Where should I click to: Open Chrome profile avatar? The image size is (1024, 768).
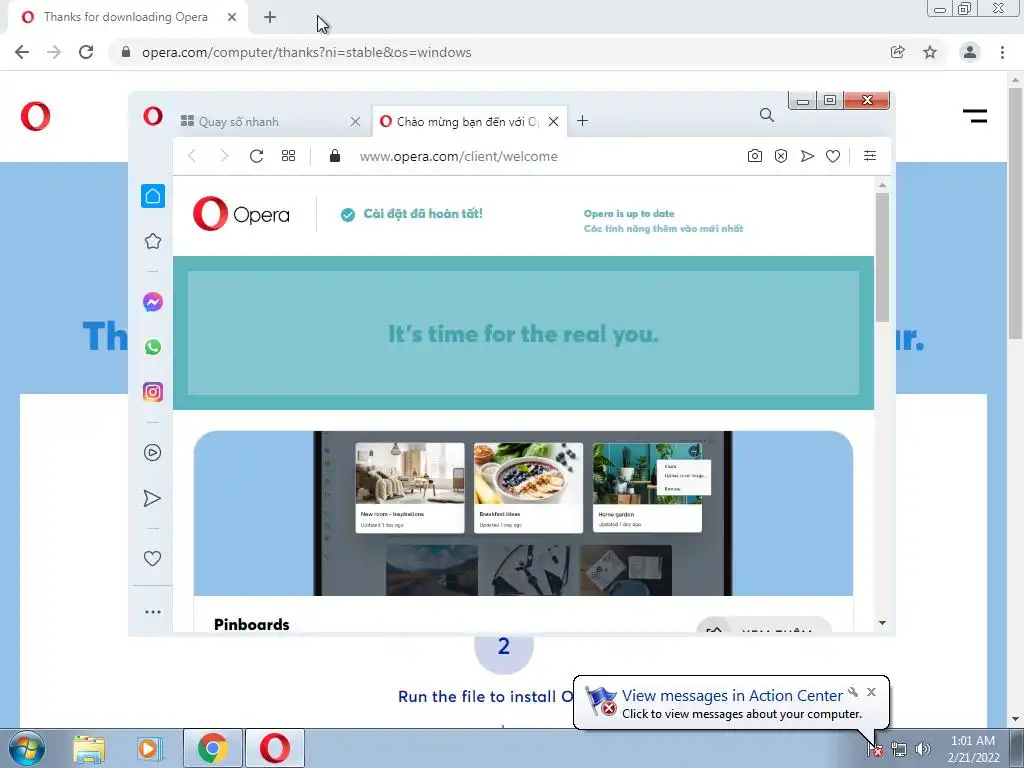point(970,52)
